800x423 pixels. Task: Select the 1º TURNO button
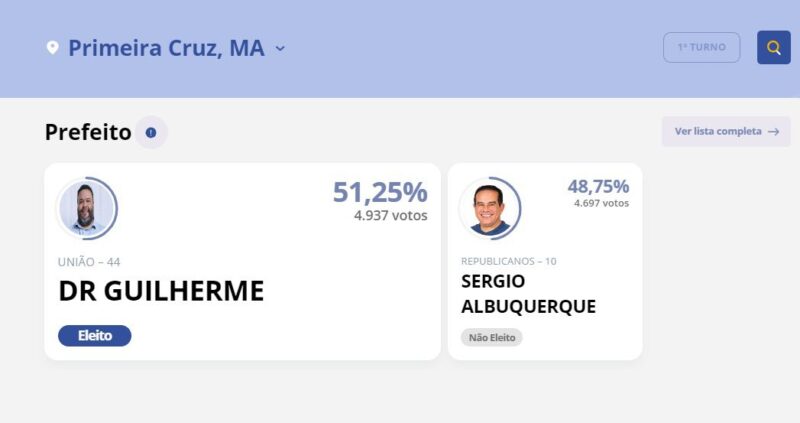pos(702,47)
